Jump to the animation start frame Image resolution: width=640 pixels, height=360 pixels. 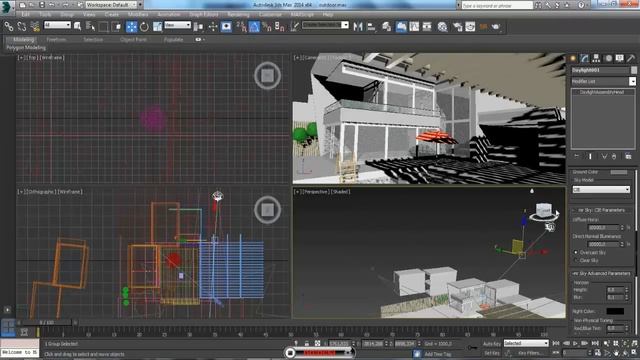click(556, 344)
